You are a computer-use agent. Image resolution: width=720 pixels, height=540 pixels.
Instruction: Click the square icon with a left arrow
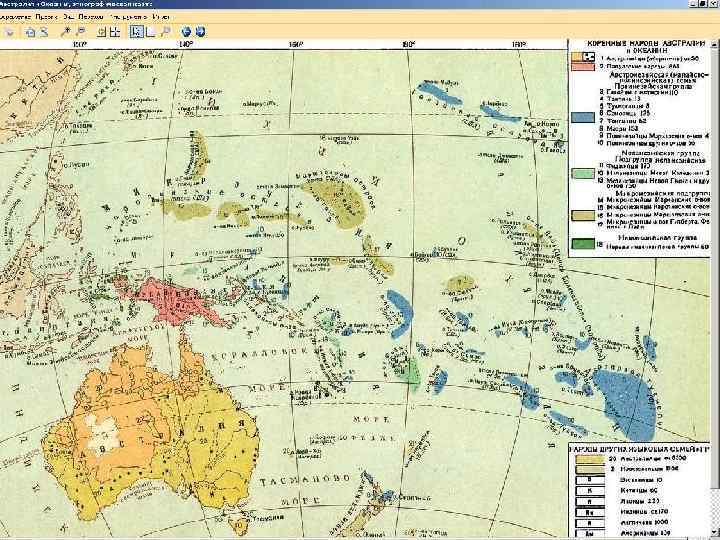coord(101,32)
